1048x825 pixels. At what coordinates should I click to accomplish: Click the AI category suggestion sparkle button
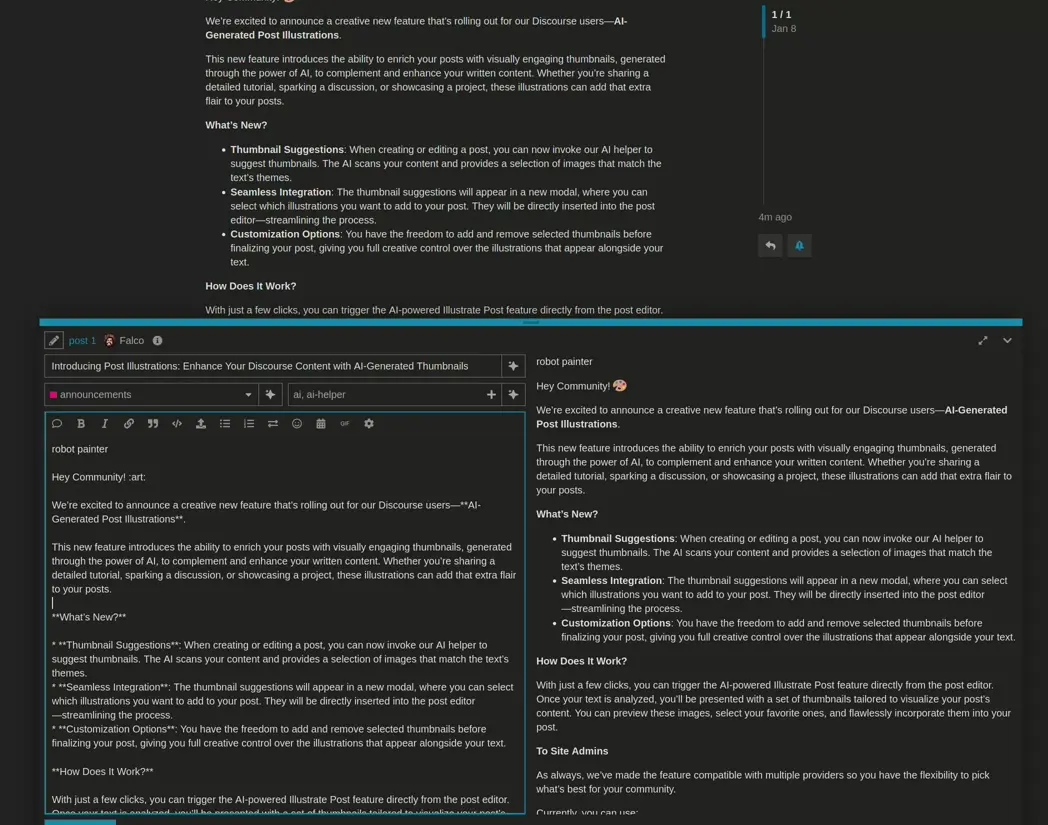(270, 394)
